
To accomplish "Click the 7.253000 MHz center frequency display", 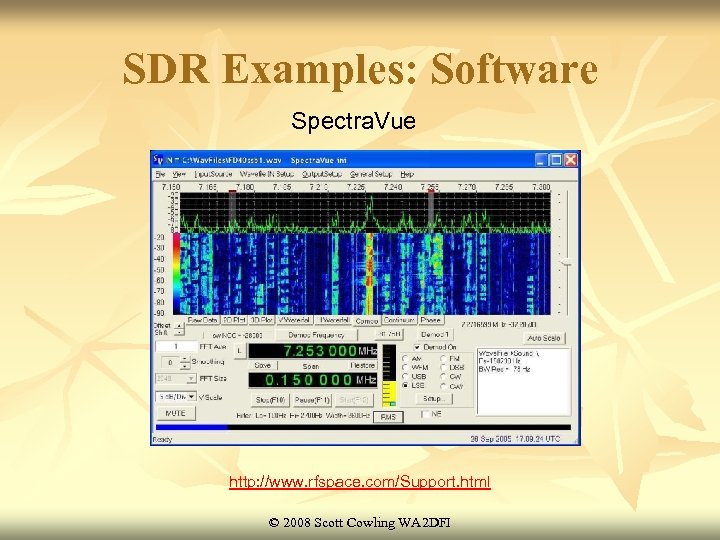I will click(313, 351).
